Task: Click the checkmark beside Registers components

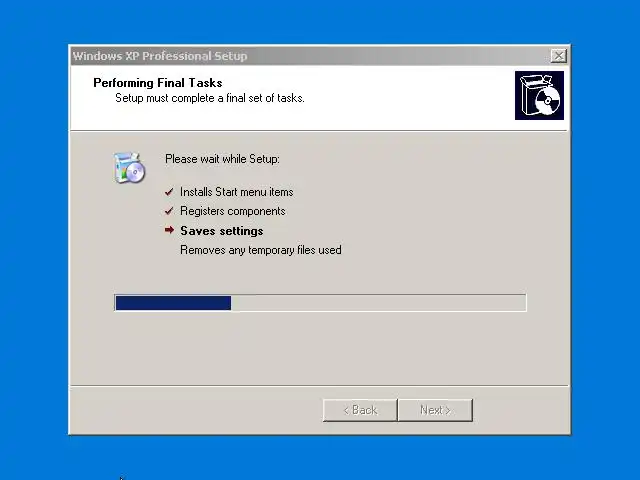Action: 169,211
